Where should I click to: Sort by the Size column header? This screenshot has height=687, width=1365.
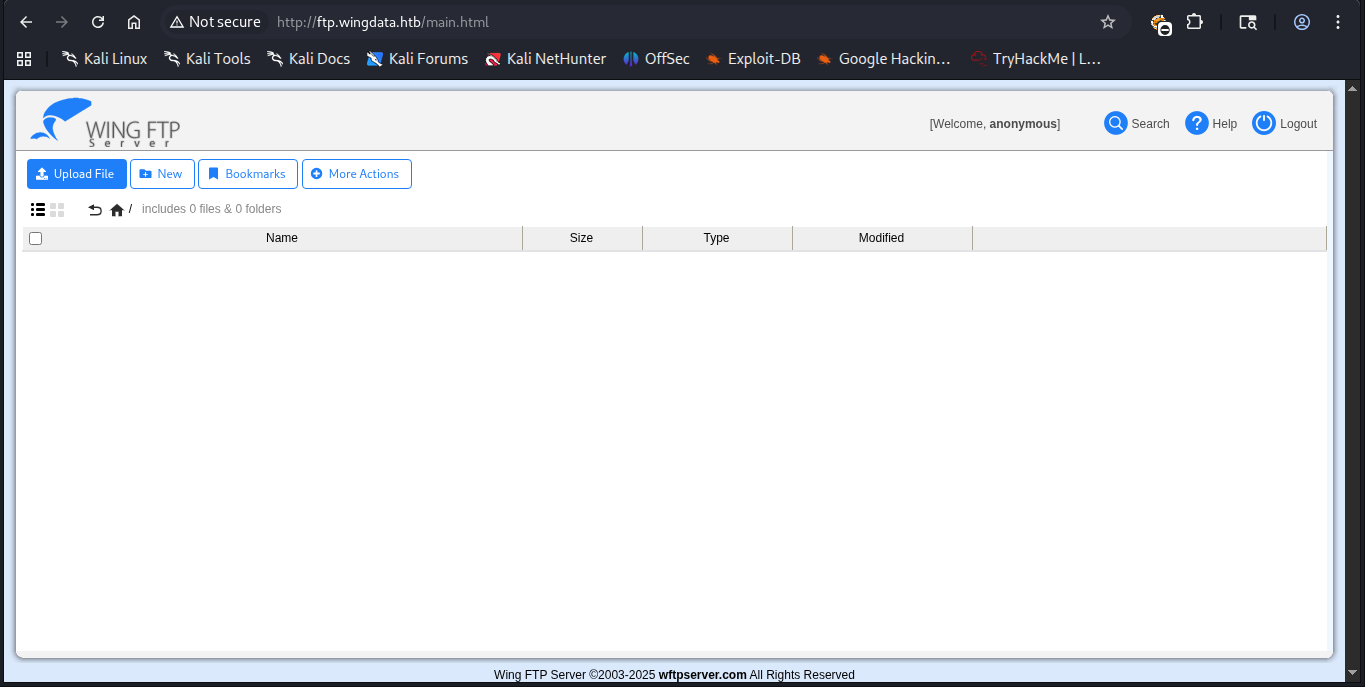click(582, 238)
